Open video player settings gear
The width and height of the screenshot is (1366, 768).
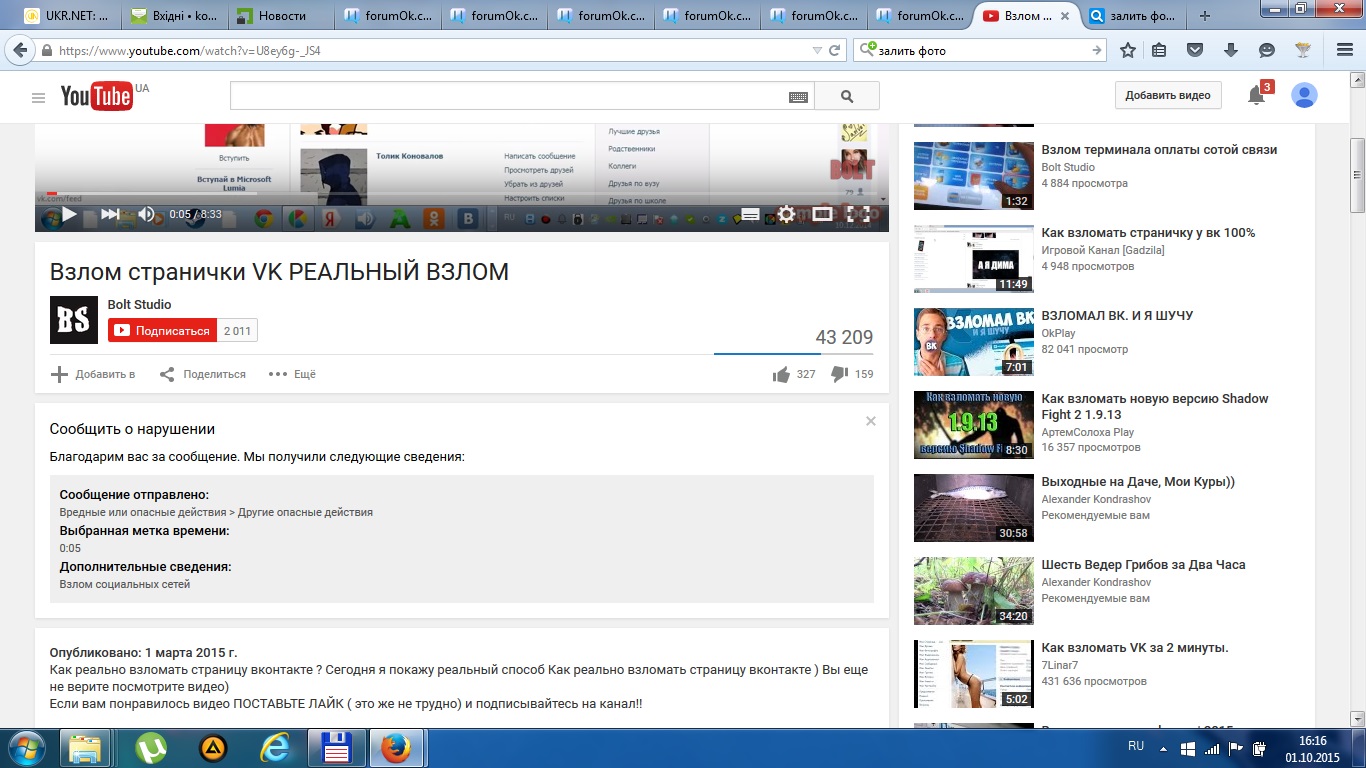[x=787, y=214]
